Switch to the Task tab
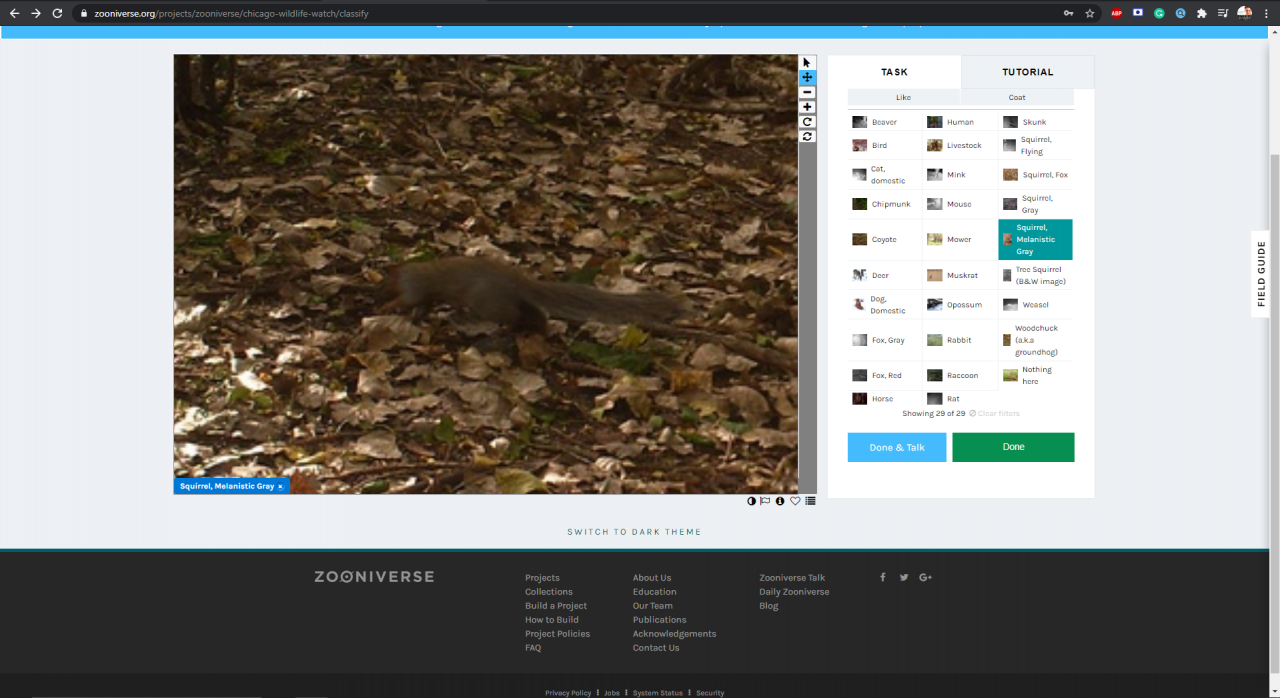 click(x=894, y=72)
